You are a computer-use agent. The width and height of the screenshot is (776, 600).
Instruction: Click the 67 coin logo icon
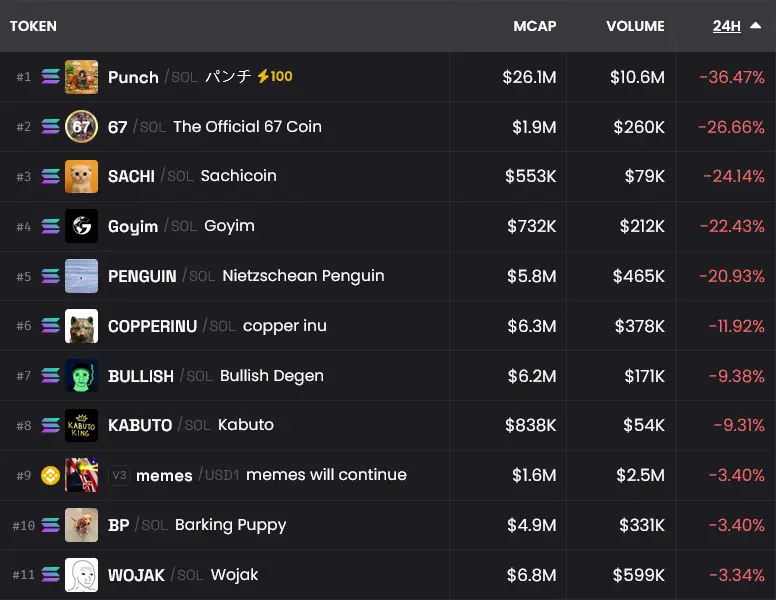tap(81, 126)
